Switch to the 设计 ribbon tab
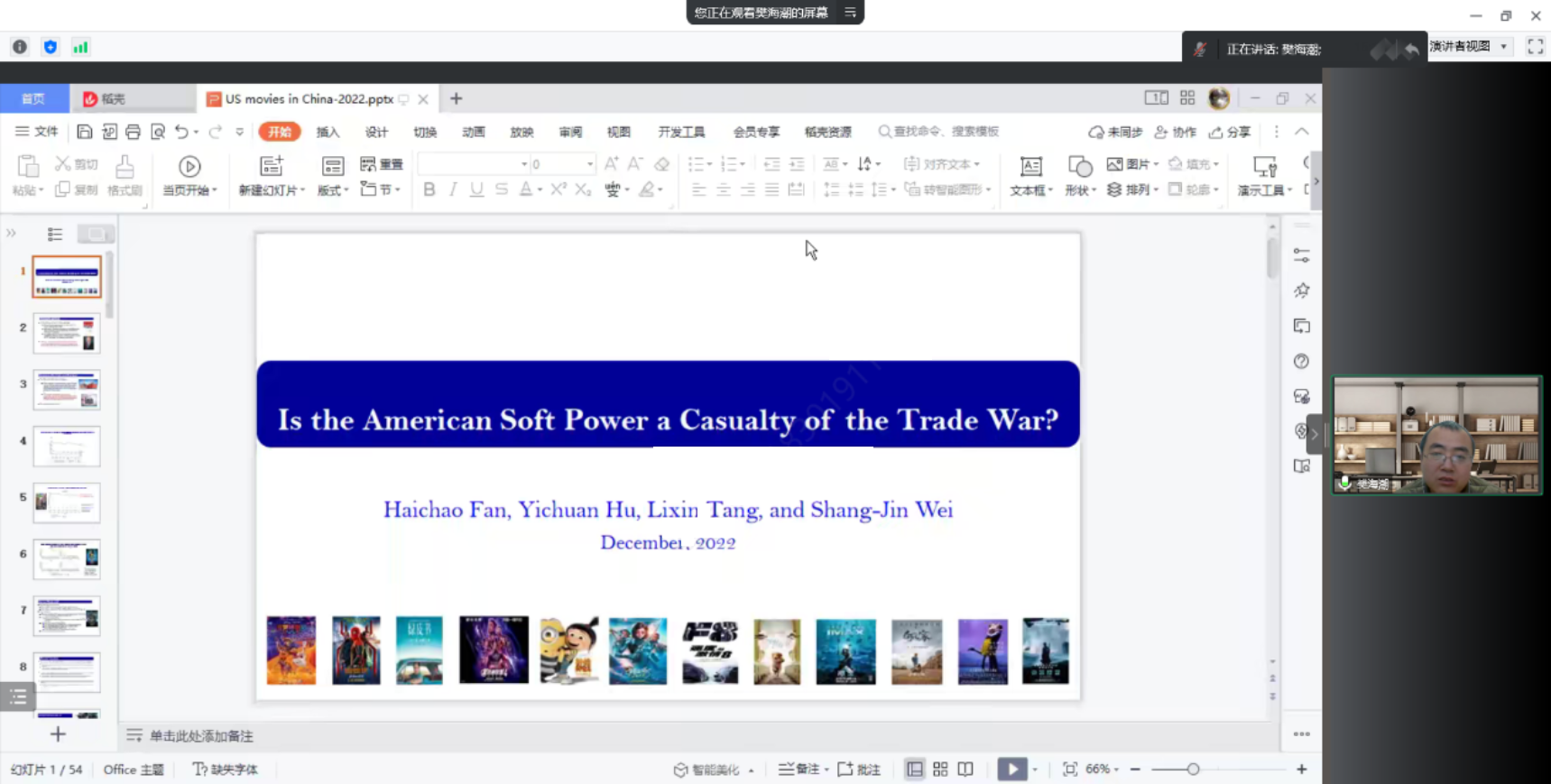 (x=376, y=132)
